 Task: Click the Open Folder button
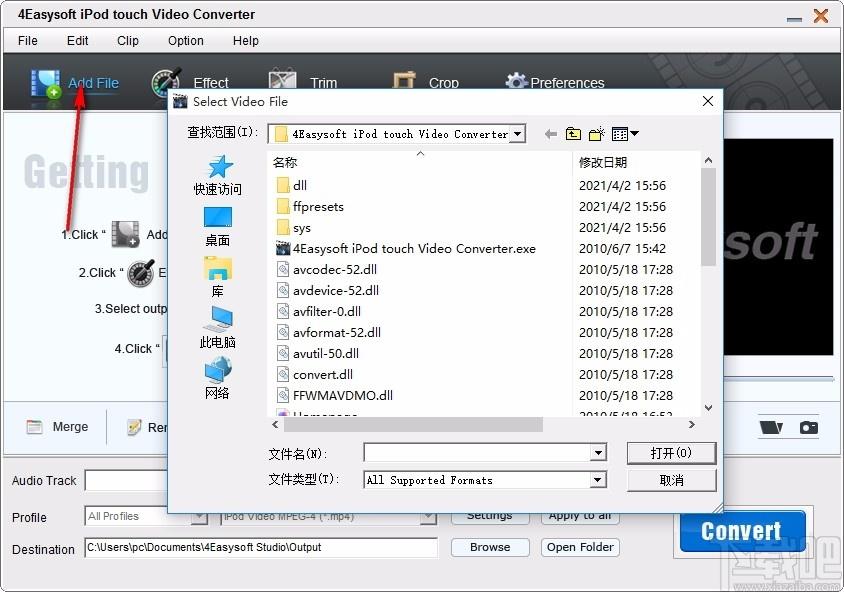tap(580, 547)
